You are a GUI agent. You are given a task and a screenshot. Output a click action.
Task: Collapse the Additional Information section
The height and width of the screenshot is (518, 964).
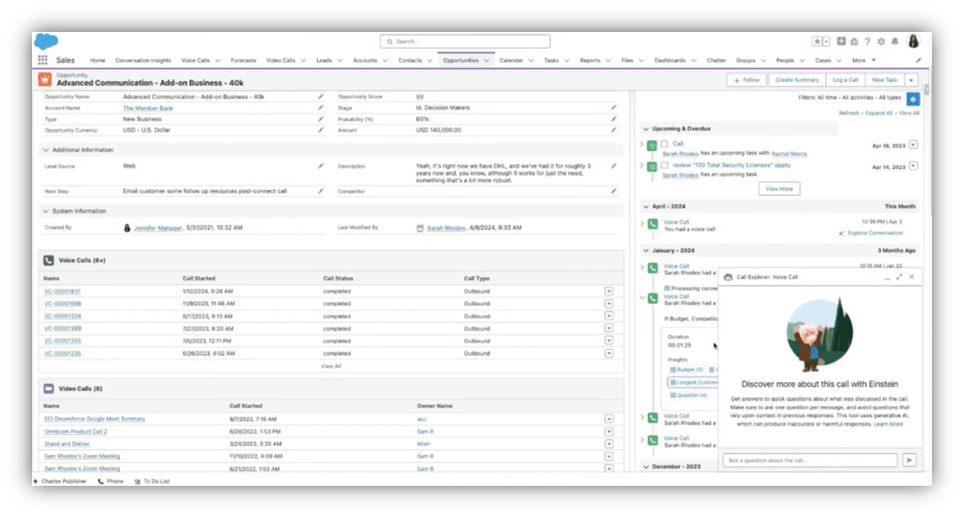[x=45, y=150]
